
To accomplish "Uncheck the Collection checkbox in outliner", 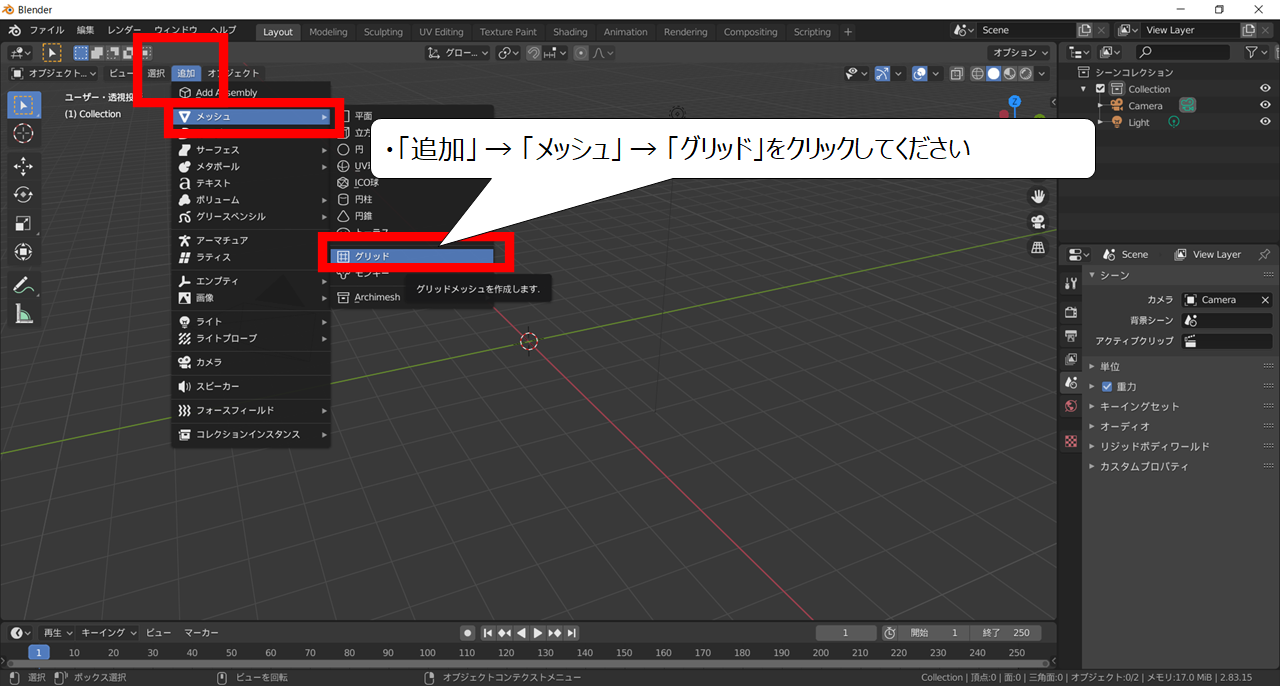I will 1101,89.
